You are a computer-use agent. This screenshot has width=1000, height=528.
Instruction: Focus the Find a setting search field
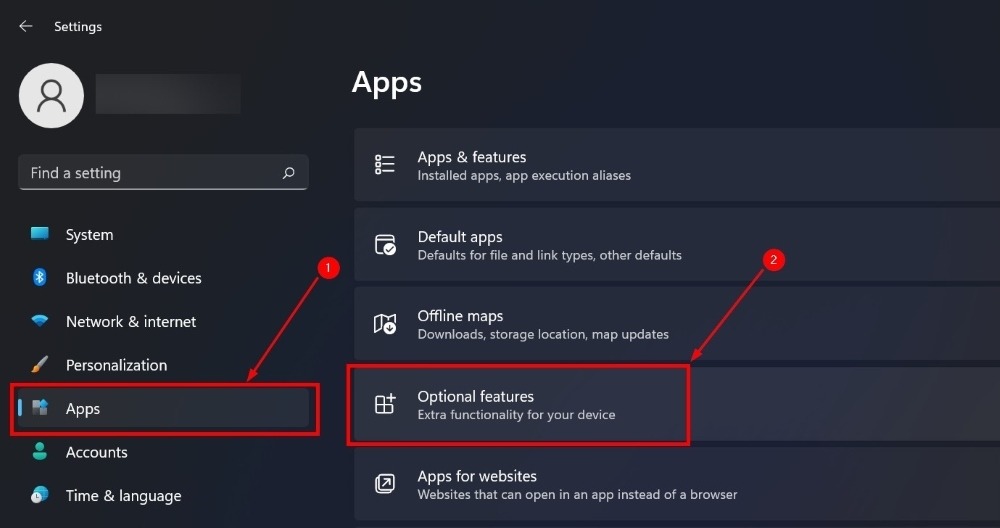tap(163, 173)
